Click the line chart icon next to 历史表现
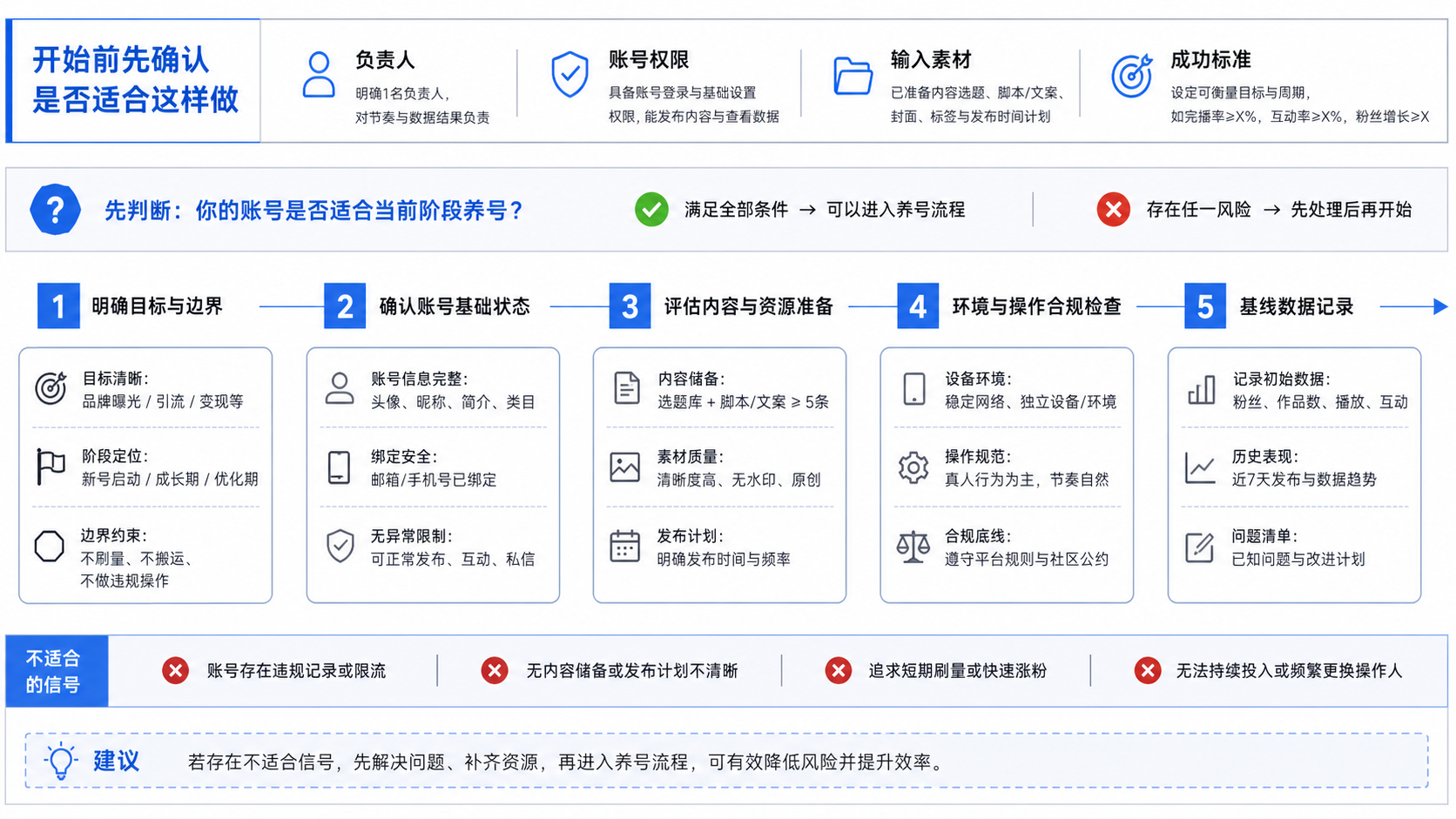Screen dimensions: 1456x819 coord(1200,467)
